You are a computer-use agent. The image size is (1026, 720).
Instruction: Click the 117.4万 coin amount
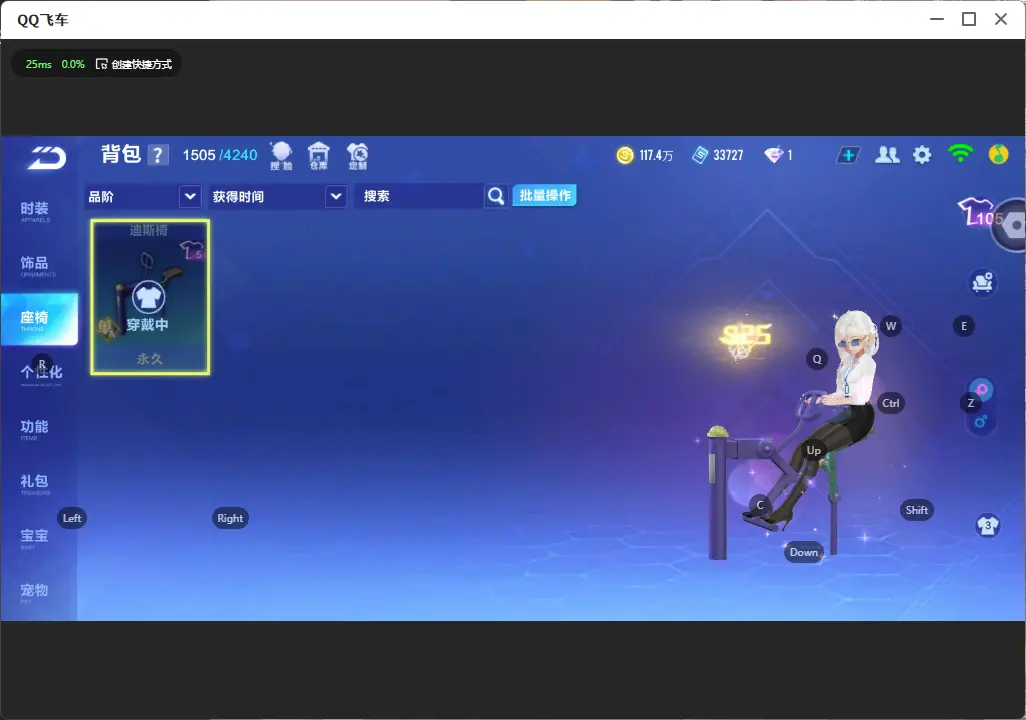coord(656,156)
